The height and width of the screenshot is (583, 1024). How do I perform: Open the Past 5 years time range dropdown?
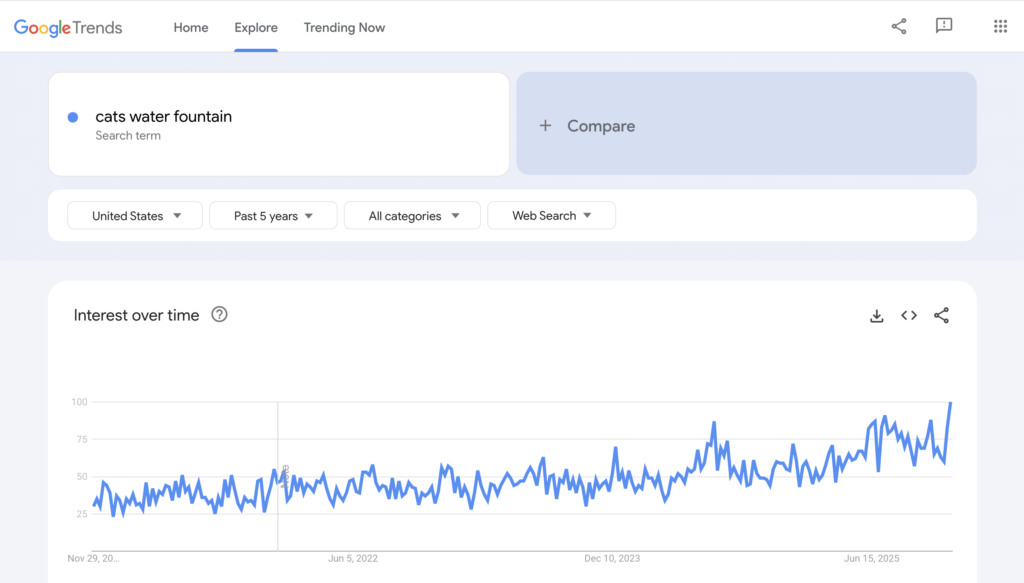click(x=272, y=215)
